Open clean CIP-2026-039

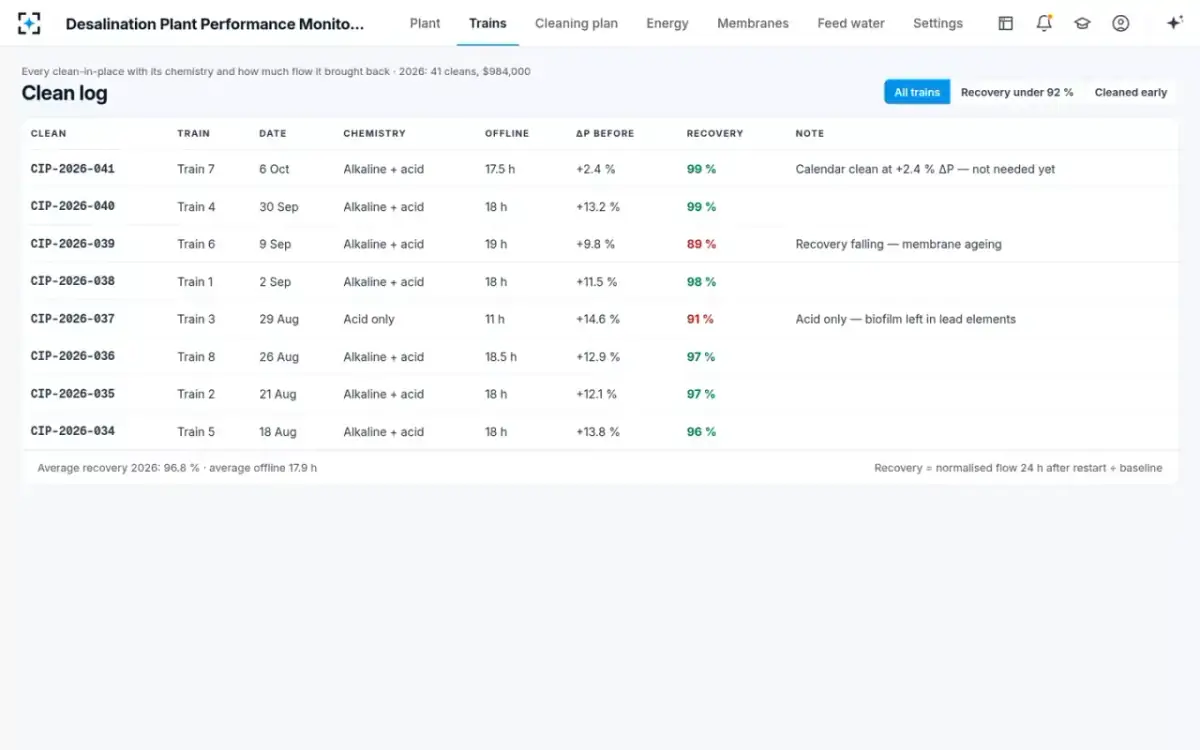[73, 244]
